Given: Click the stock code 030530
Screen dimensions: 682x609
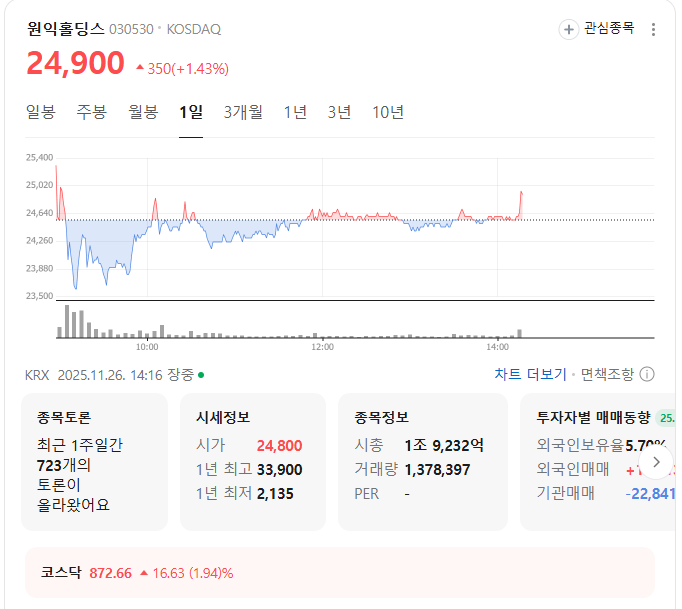Looking at the screenshot, I should (x=131, y=30).
